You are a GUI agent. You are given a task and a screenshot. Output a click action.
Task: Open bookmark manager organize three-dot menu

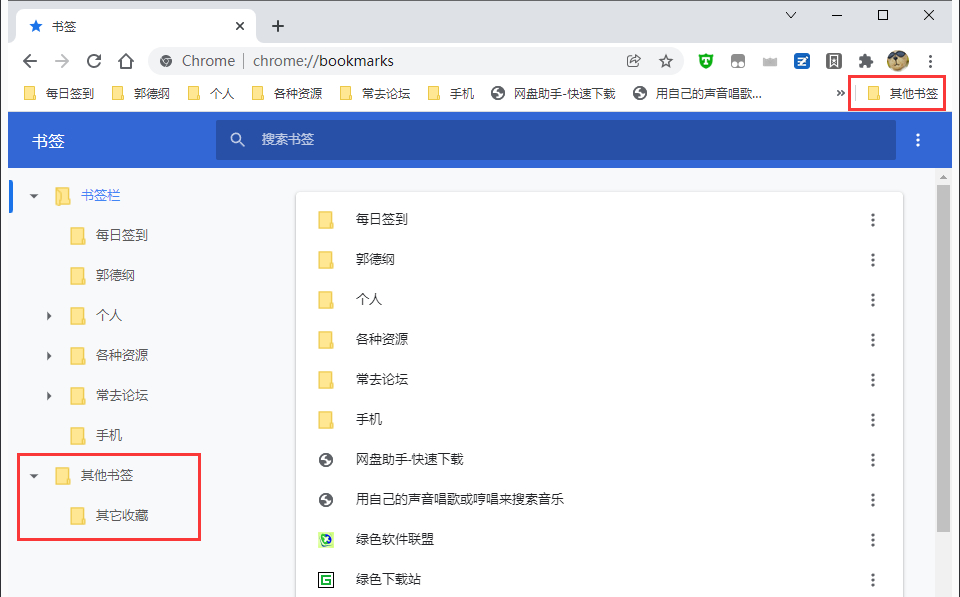click(x=917, y=140)
